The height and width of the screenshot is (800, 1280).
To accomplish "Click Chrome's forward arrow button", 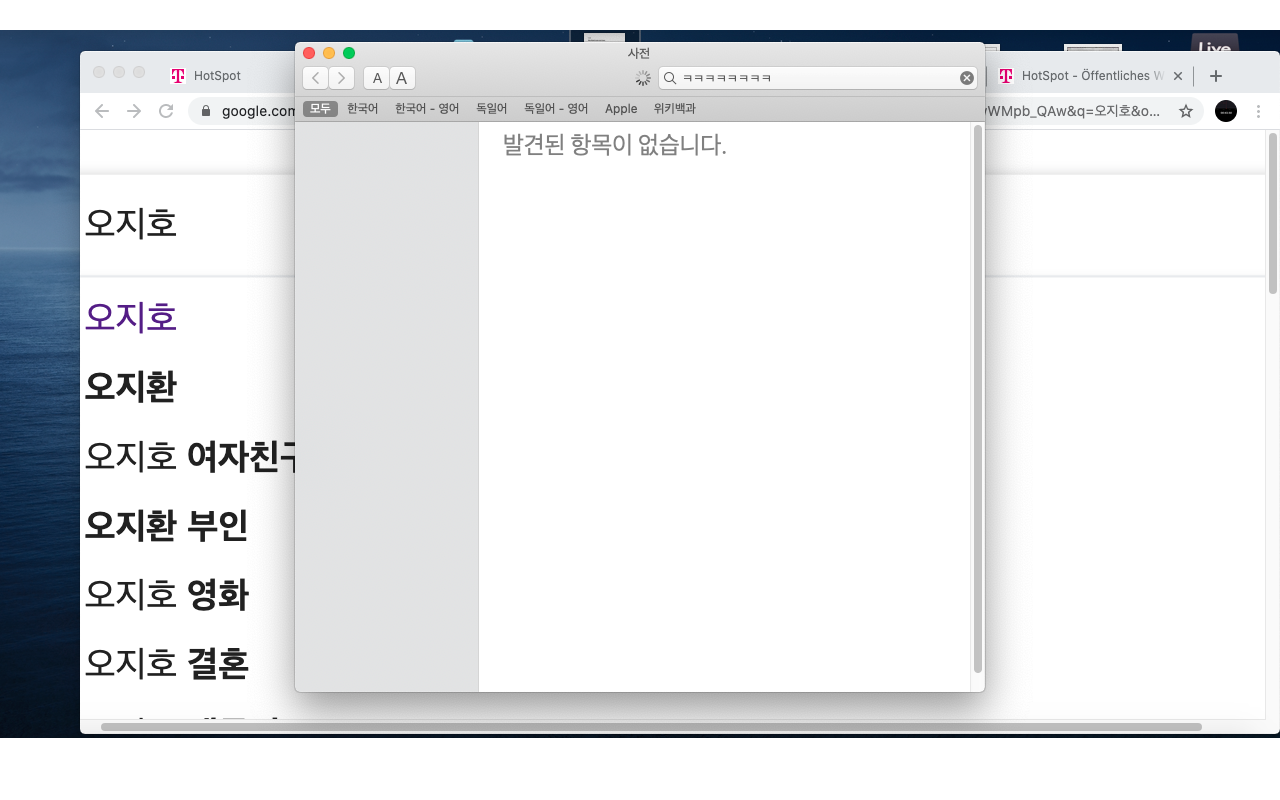I will [x=134, y=111].
